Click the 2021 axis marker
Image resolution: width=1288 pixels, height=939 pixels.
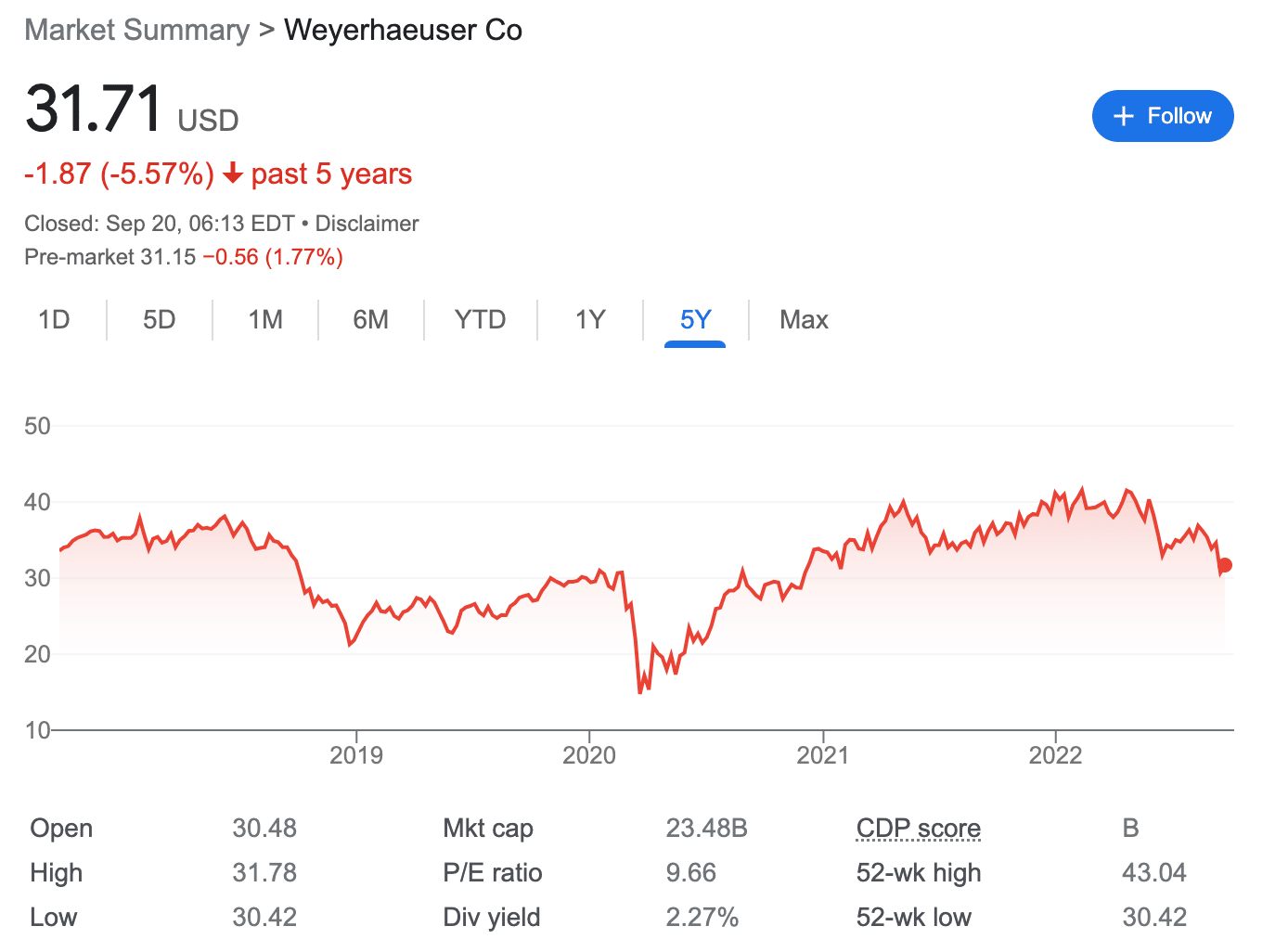tap(823, 754)
